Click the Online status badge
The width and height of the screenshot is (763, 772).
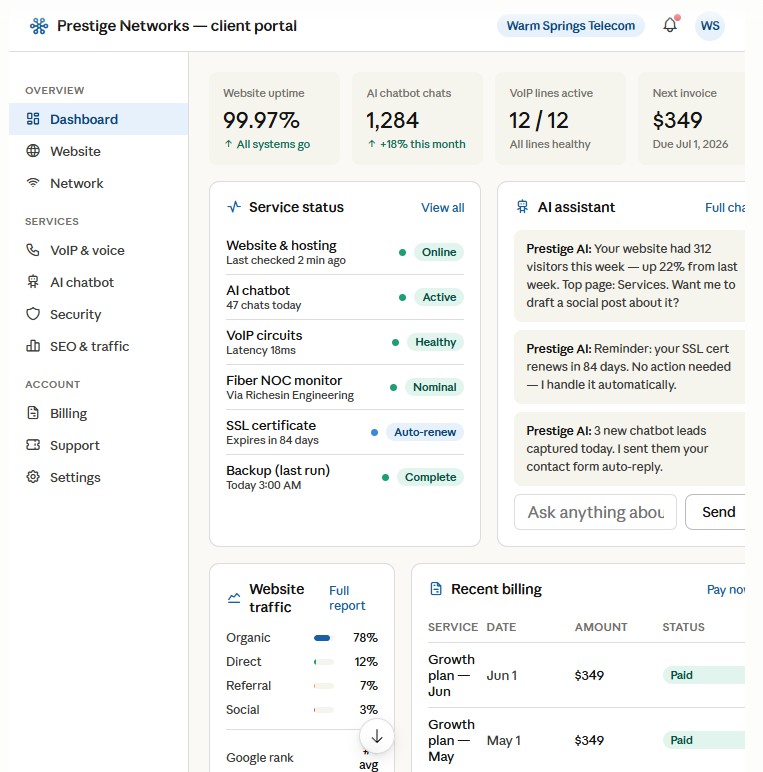click(439, 252)
